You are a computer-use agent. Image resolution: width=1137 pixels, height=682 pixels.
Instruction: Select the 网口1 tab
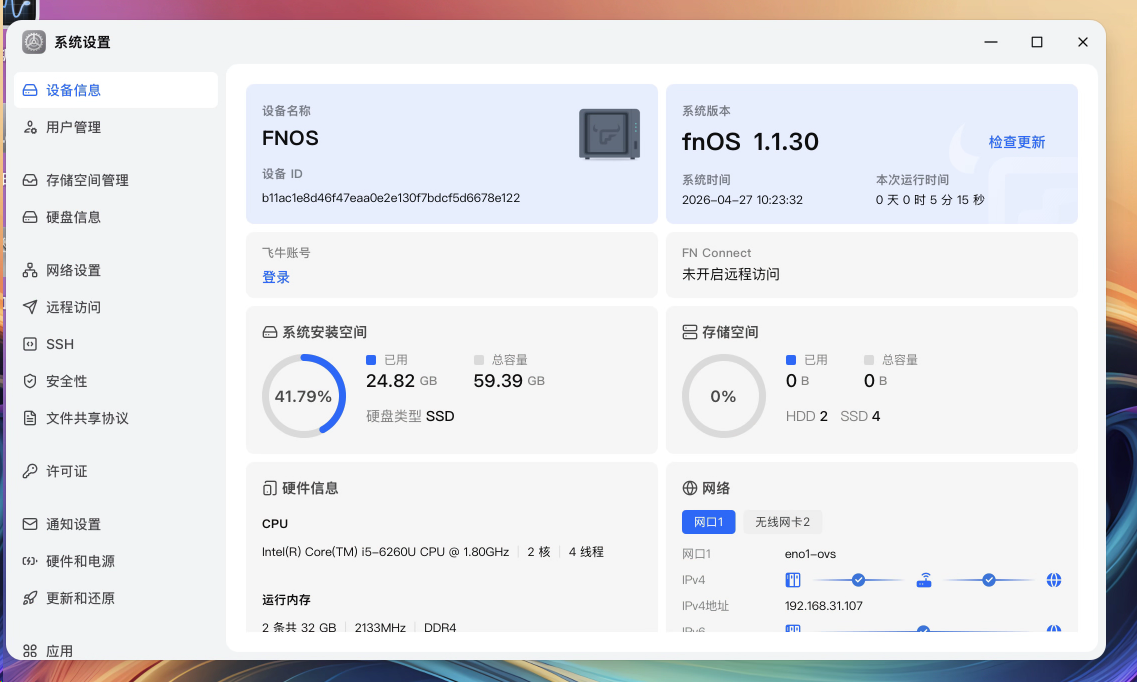708,522
